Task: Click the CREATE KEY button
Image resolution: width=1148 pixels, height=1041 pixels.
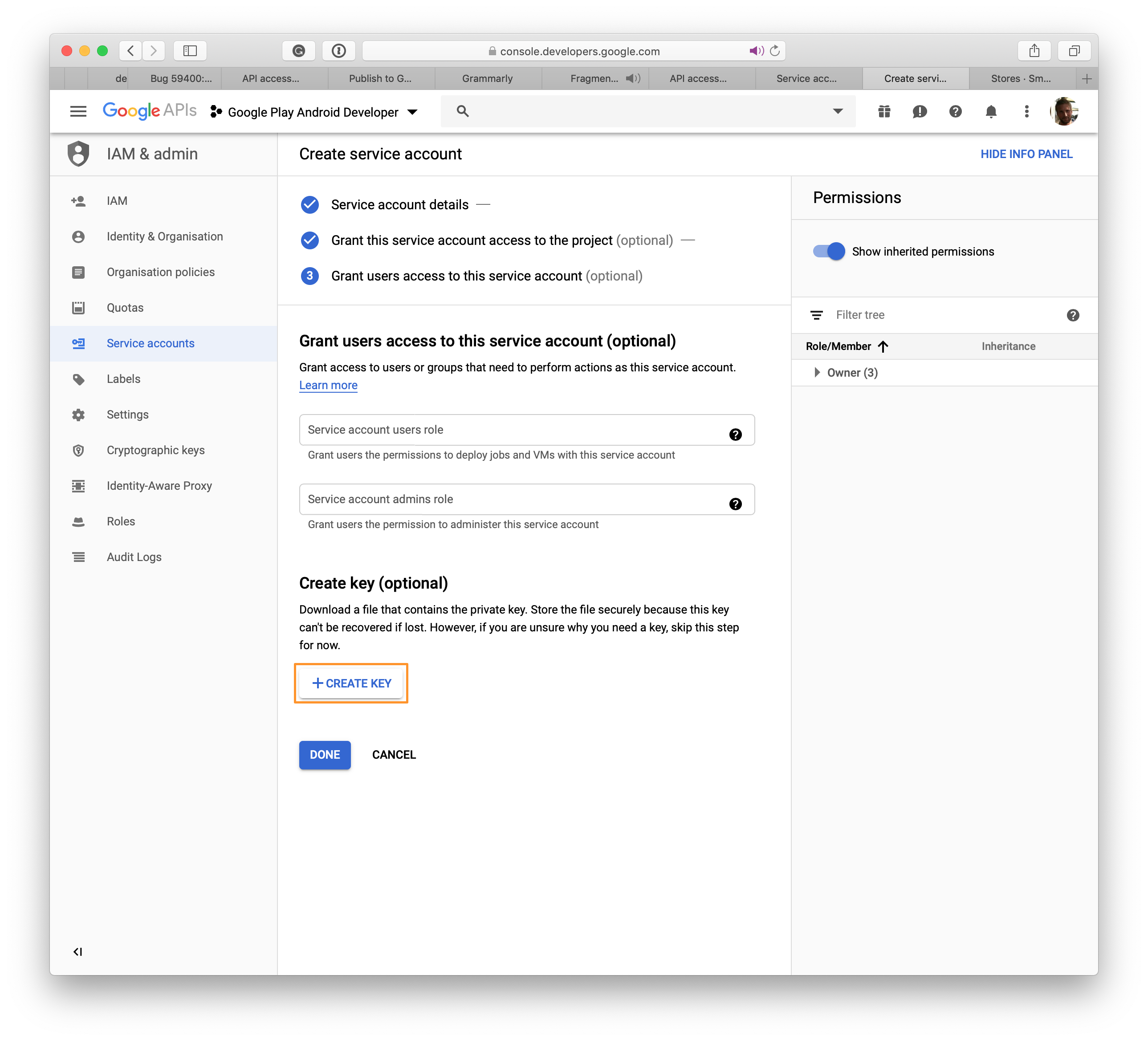Action: (x=351, y=683)
